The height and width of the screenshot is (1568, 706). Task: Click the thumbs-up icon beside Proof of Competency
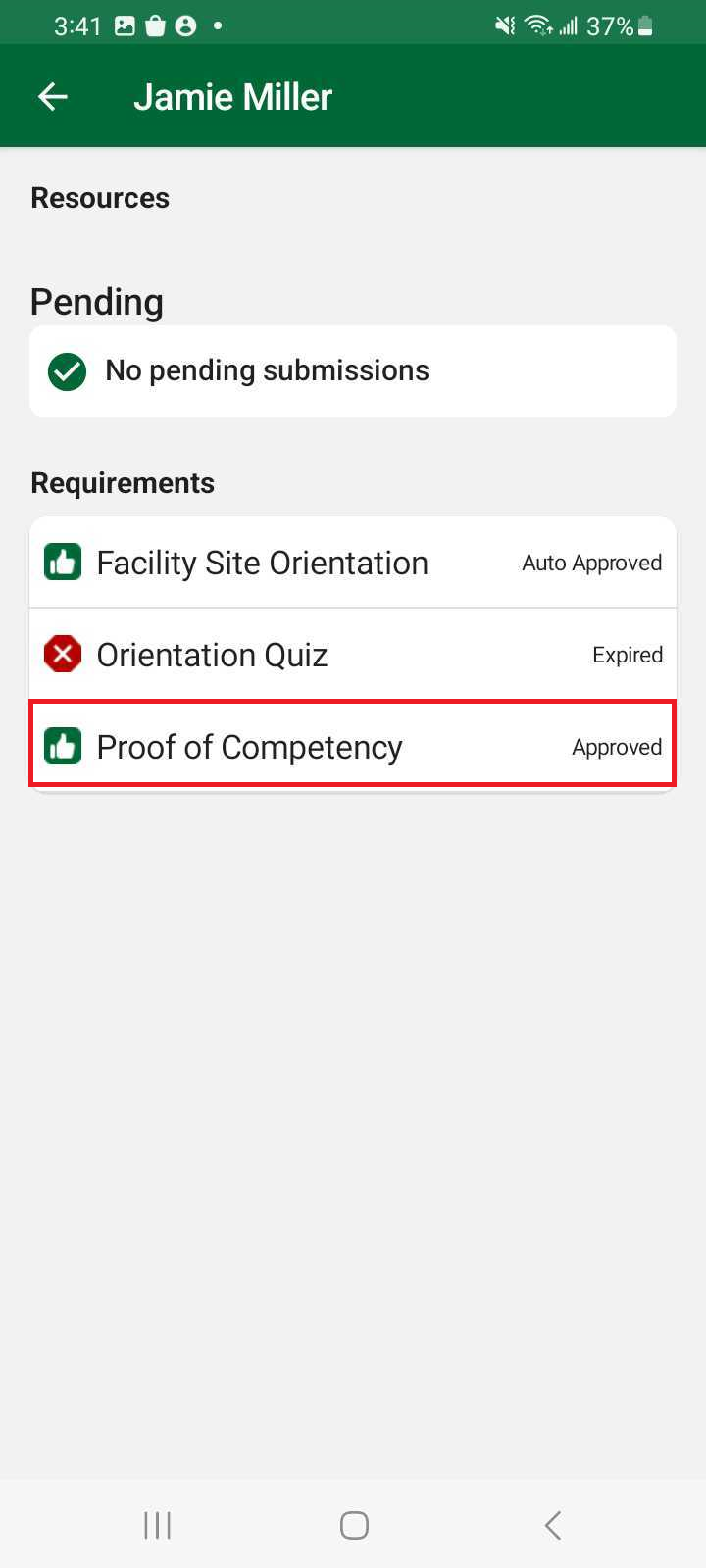tap(63, 747)
